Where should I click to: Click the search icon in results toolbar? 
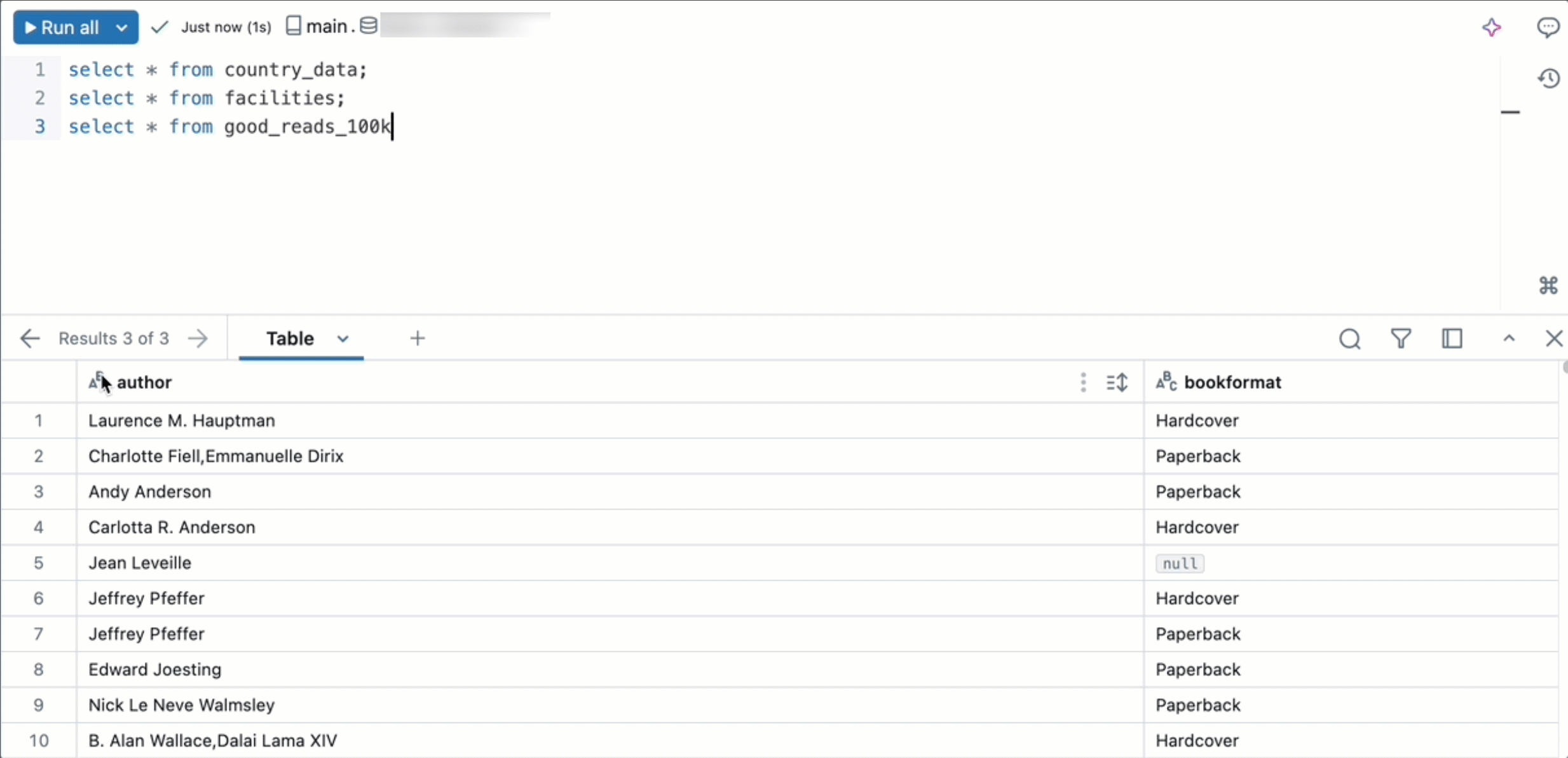pos(1350,338)
